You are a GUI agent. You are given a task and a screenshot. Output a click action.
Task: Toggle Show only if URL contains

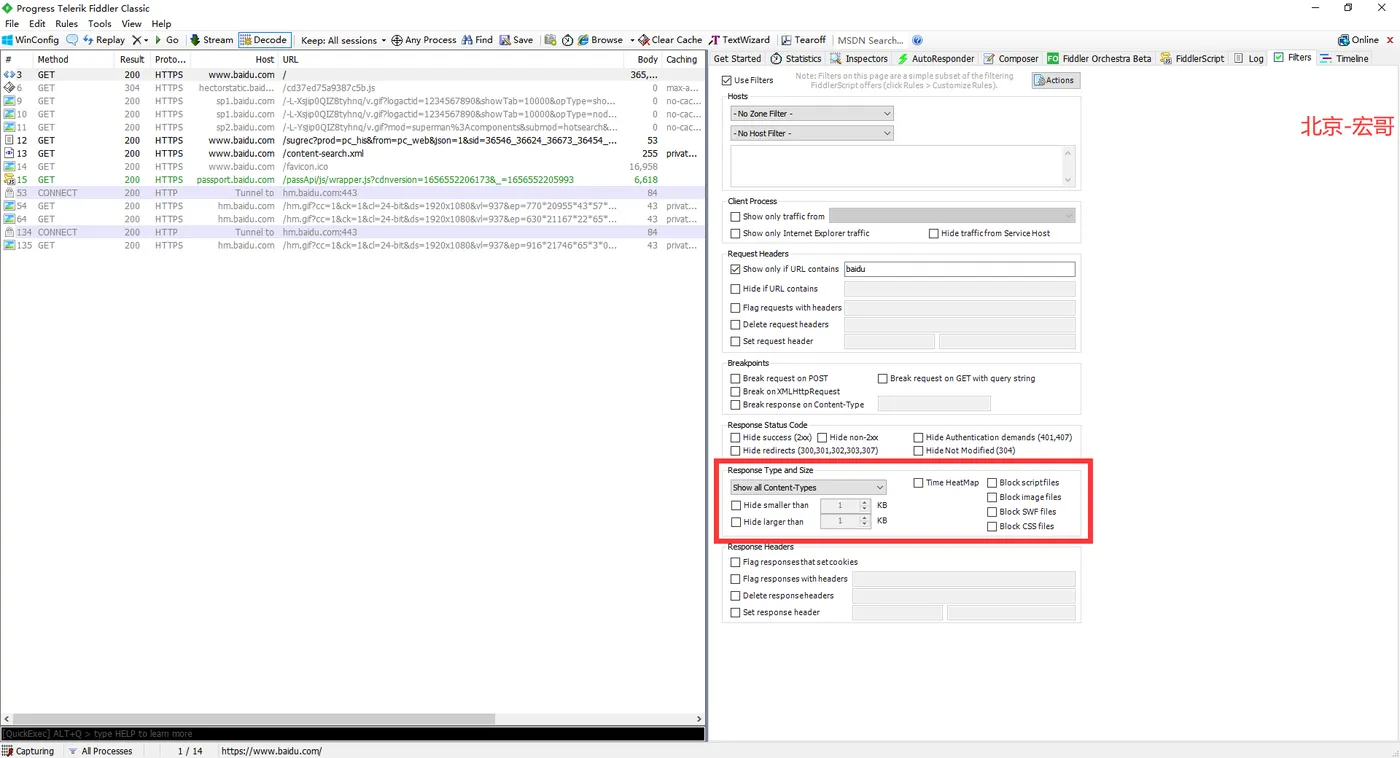[735, 269]
